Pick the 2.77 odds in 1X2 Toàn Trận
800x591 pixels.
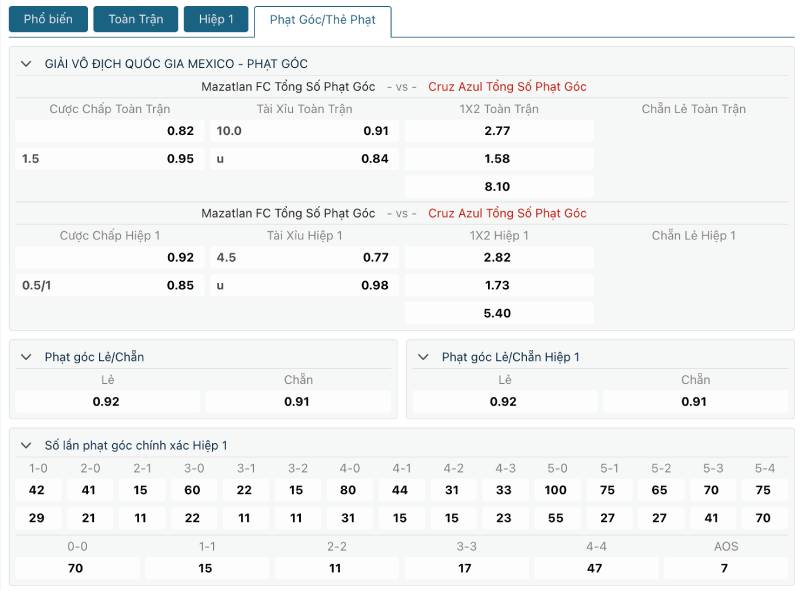499,131
